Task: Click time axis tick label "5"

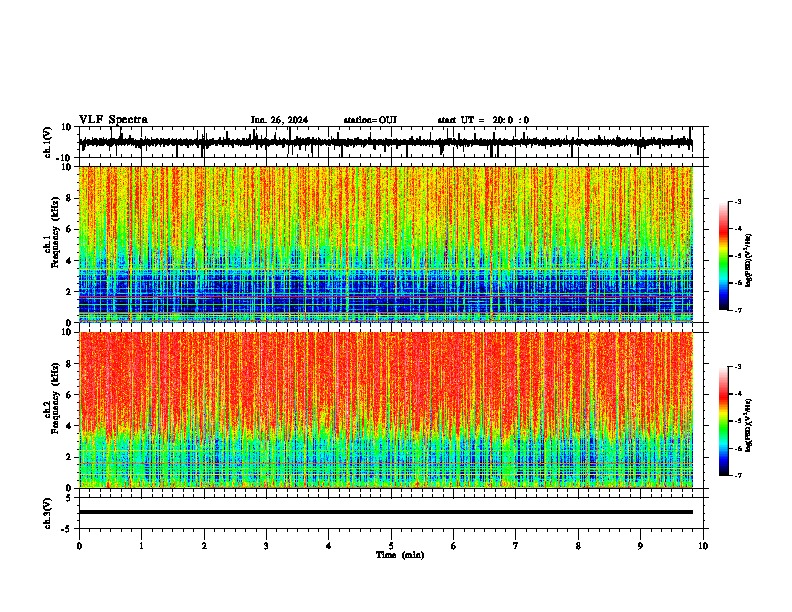Action: point(391,546)
